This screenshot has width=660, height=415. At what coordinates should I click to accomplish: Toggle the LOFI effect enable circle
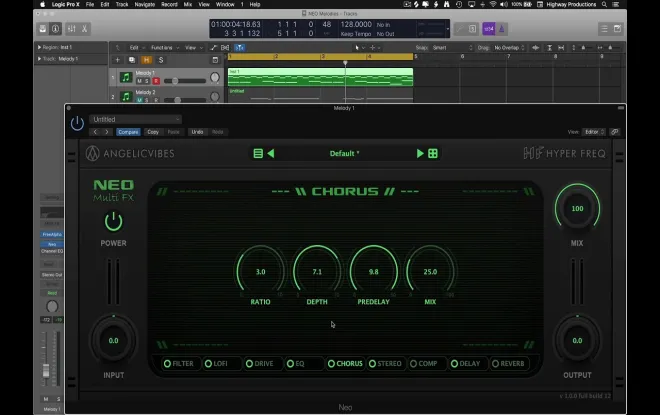point(208,363)
